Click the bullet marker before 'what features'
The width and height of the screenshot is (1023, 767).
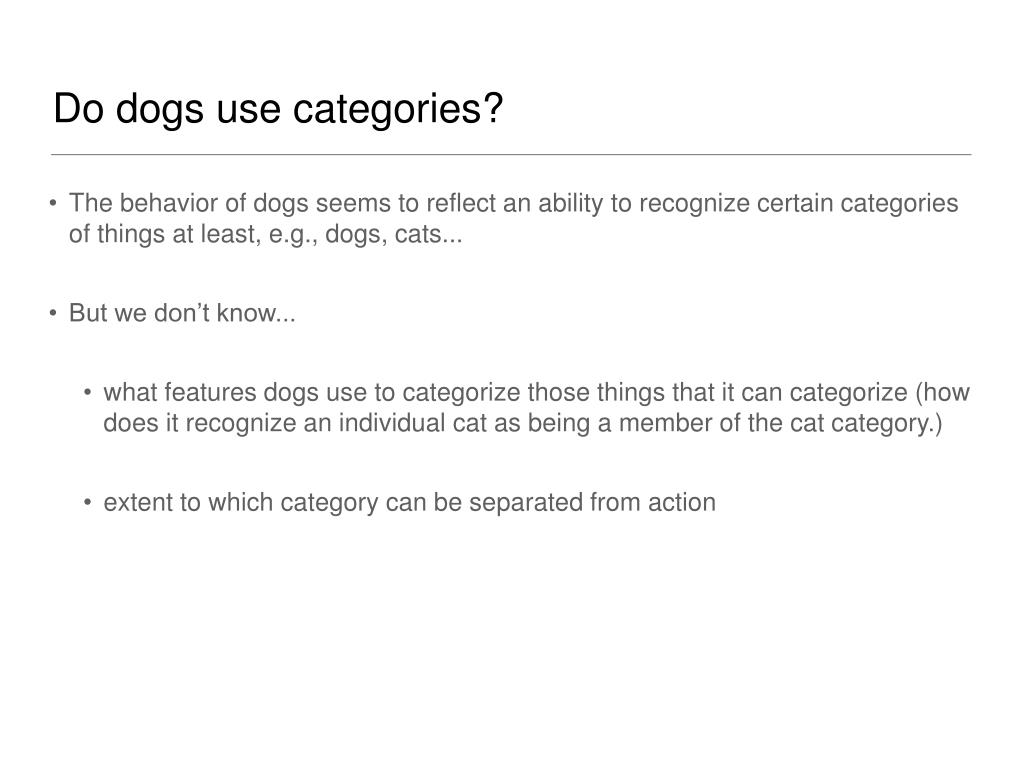click(x=87, y=392)
